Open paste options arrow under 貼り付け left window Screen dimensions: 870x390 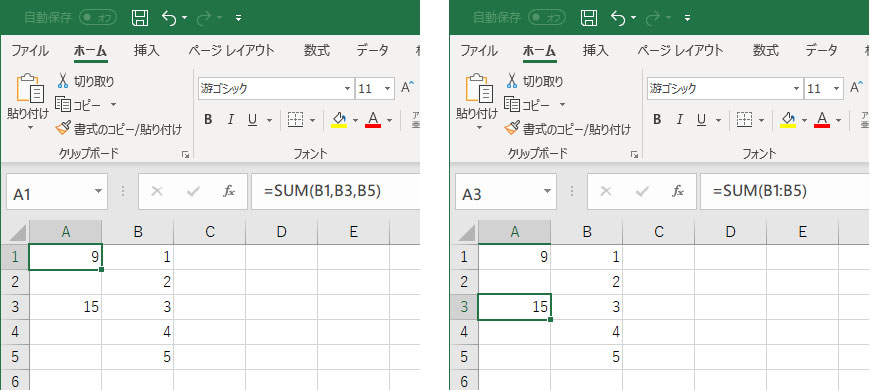point(30,127)
